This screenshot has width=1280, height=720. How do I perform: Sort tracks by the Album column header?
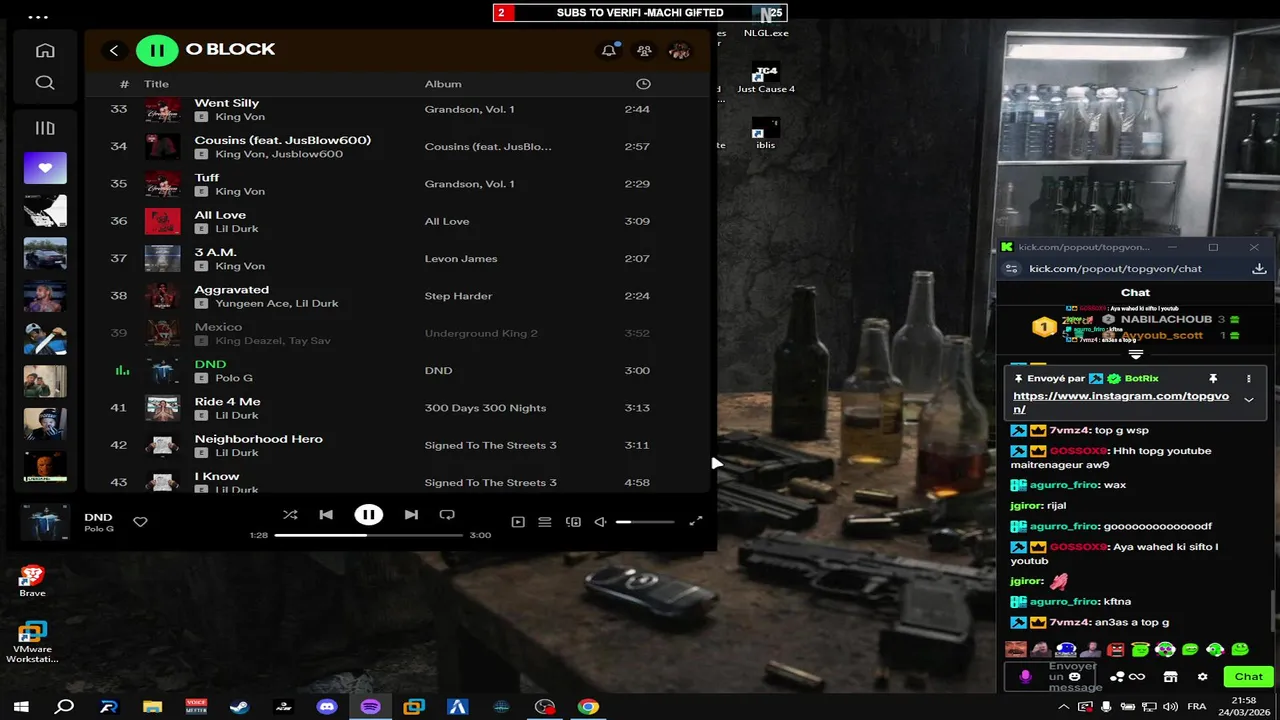point(443,84)
